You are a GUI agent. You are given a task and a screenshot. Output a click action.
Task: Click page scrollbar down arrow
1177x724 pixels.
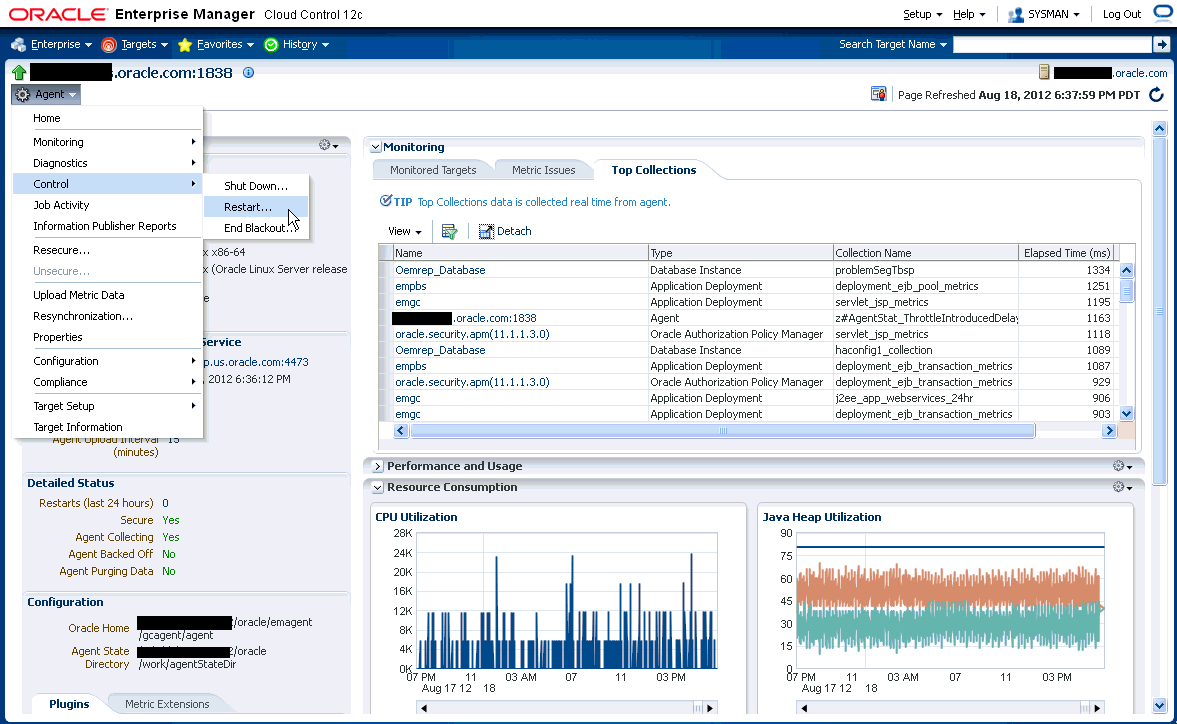click(x=1160, y=705)
